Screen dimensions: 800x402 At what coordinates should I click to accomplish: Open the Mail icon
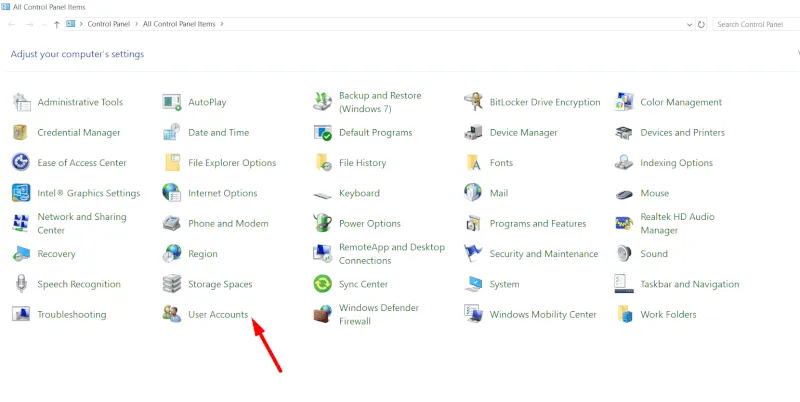pyautogui.click(x=473, y=193)
